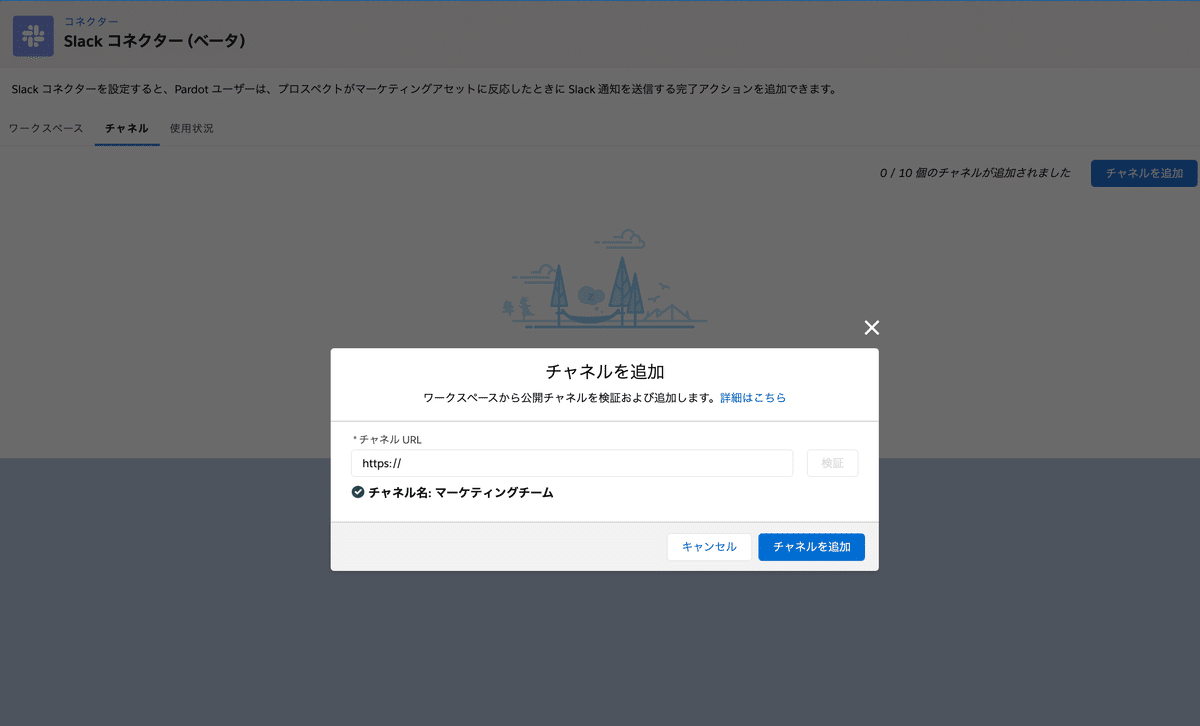Click the キャンセル button
The height and width of the screenshot is (726, 1200).
pos(709,547)
